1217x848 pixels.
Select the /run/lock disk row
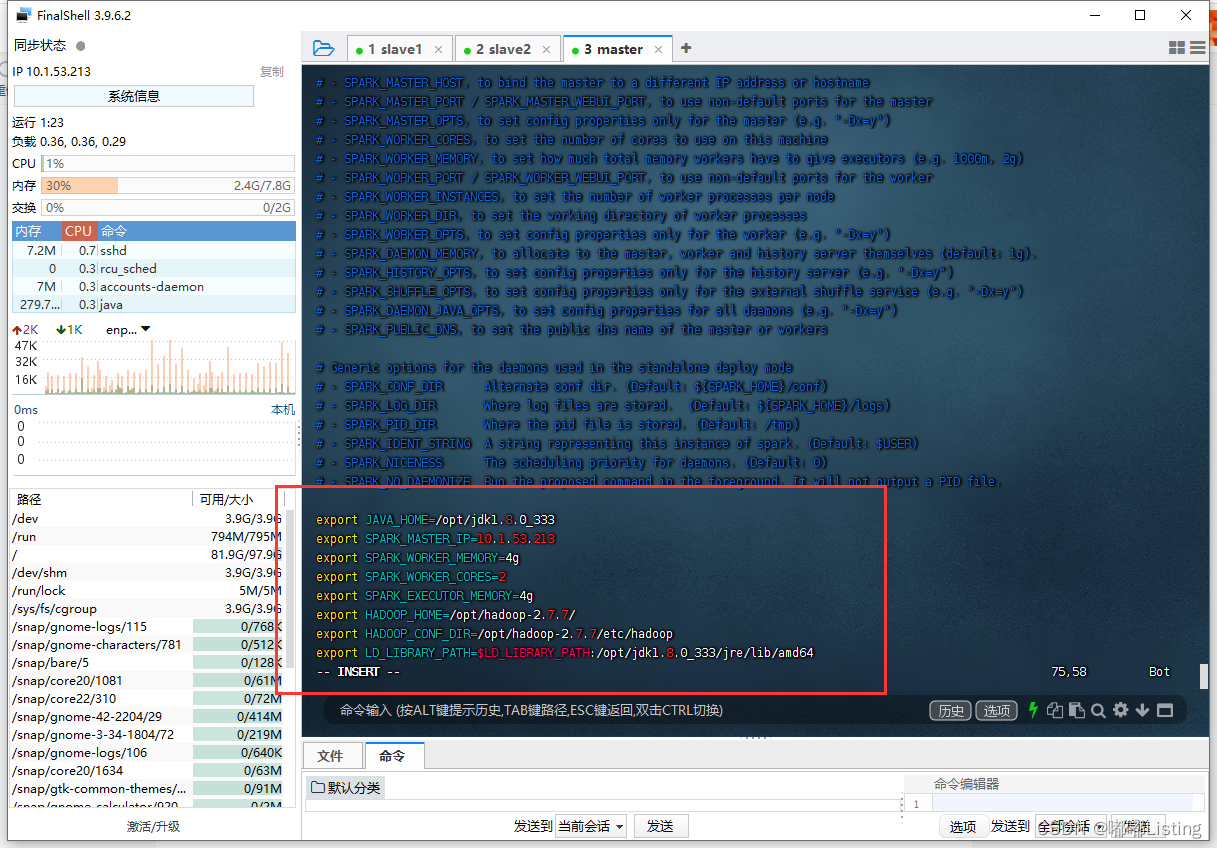(148, 591)
